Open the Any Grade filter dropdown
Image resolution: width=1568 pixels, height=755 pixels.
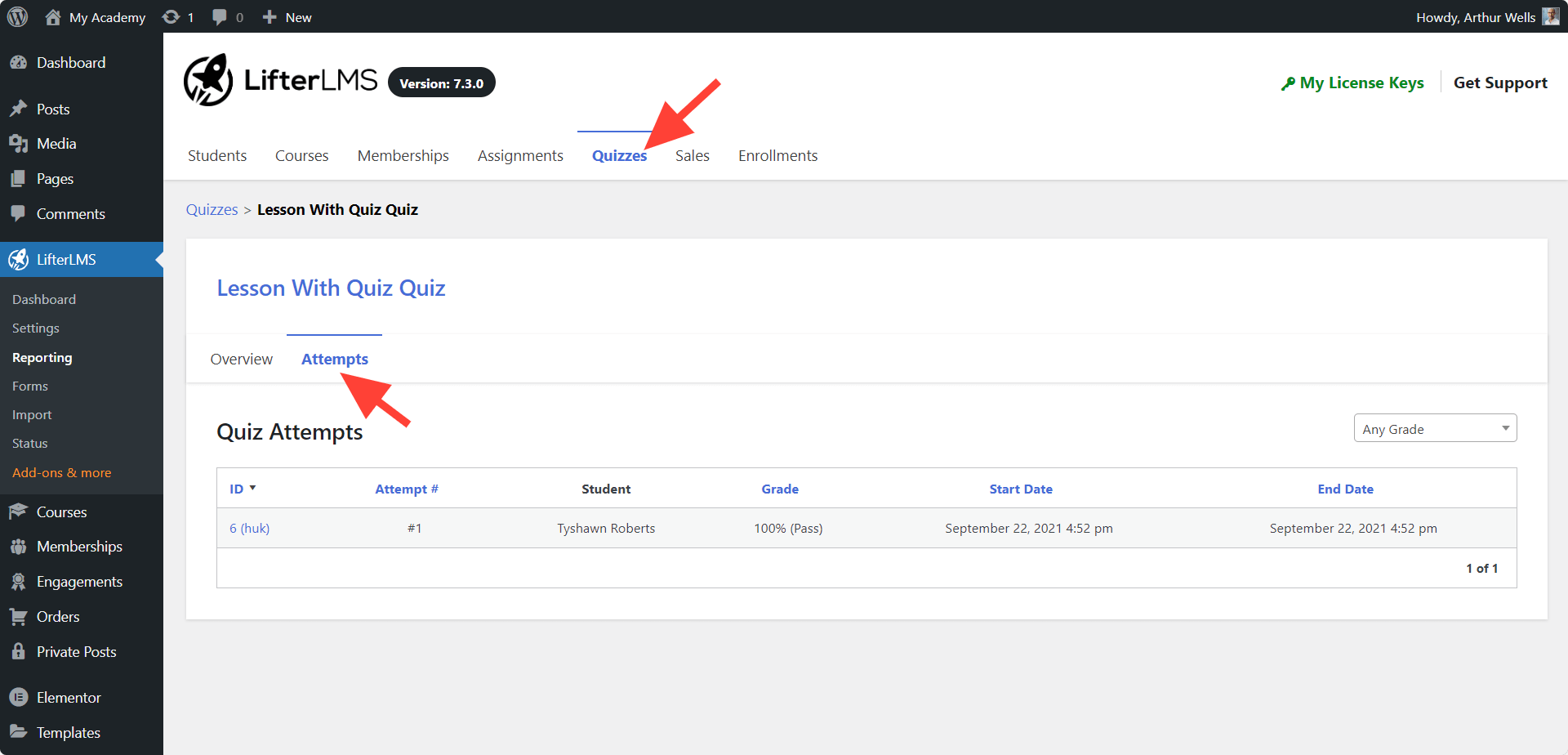click(1435, 428)
